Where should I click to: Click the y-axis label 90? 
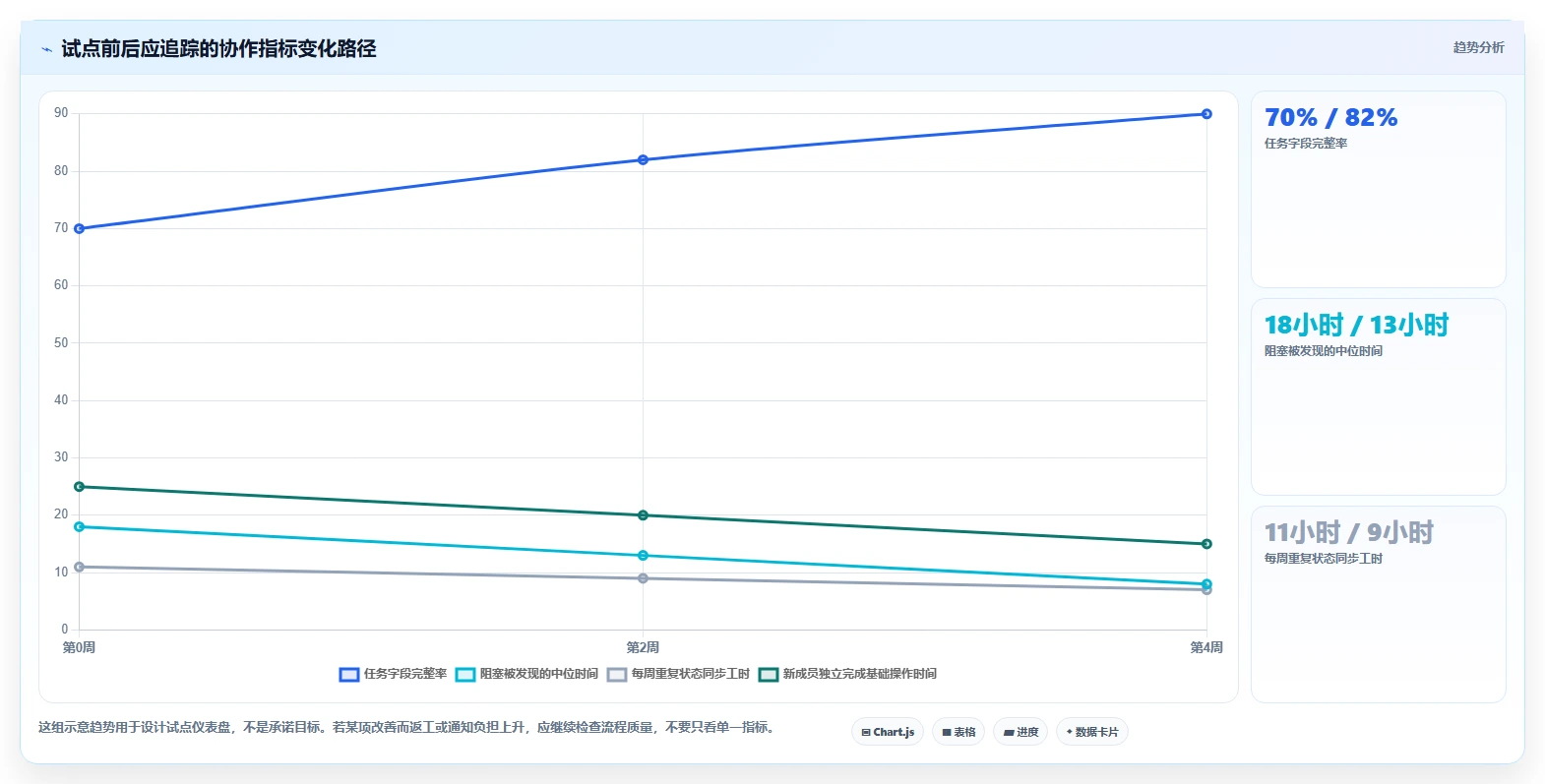(x=61, y=113)
